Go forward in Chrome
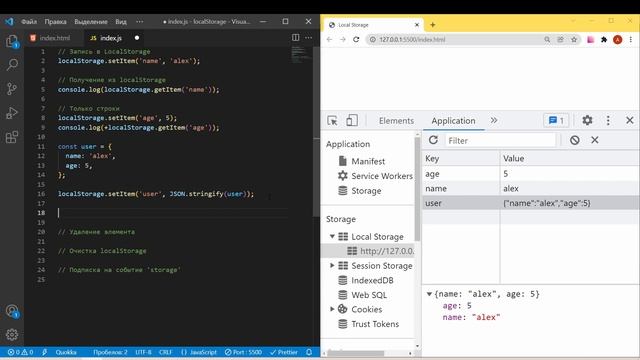Screen dimensions: 640x360 coord(343,40)
